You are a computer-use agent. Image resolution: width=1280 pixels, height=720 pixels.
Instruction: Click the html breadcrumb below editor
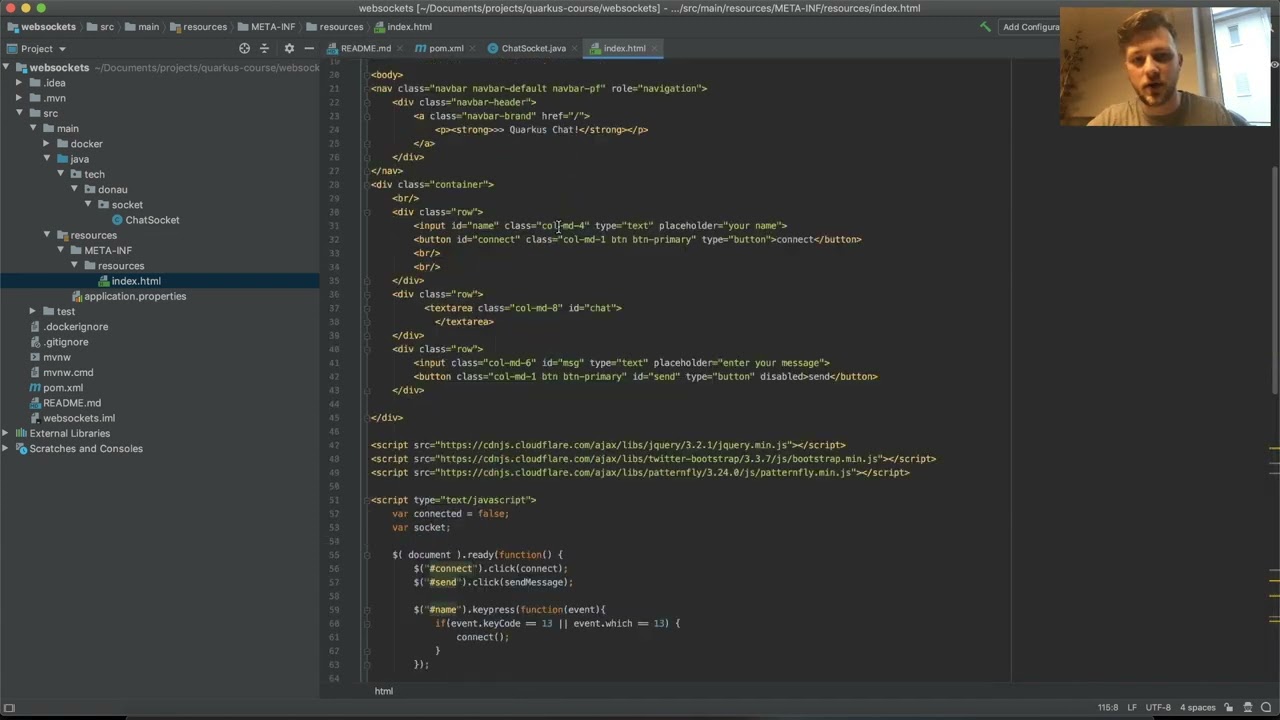[384, 691]
